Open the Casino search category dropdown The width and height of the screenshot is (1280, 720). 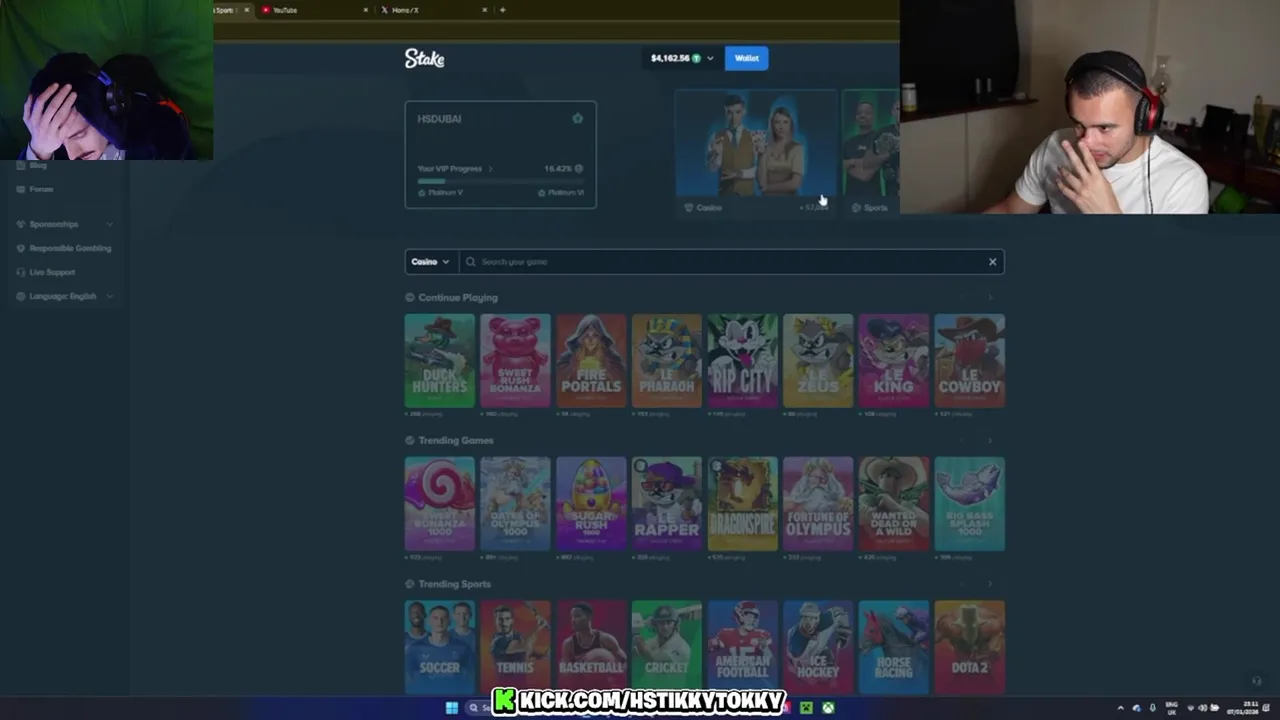coord(431,262)
